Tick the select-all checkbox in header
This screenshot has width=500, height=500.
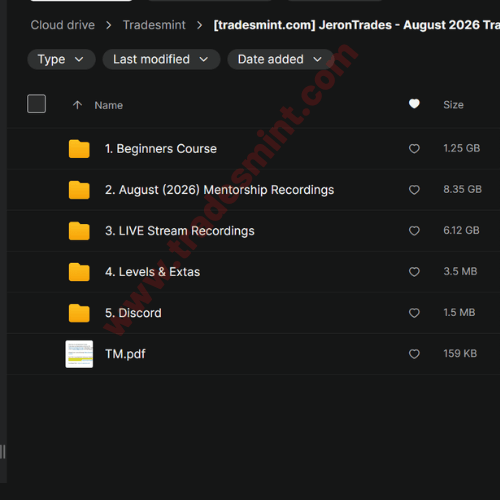pos(36,104)
